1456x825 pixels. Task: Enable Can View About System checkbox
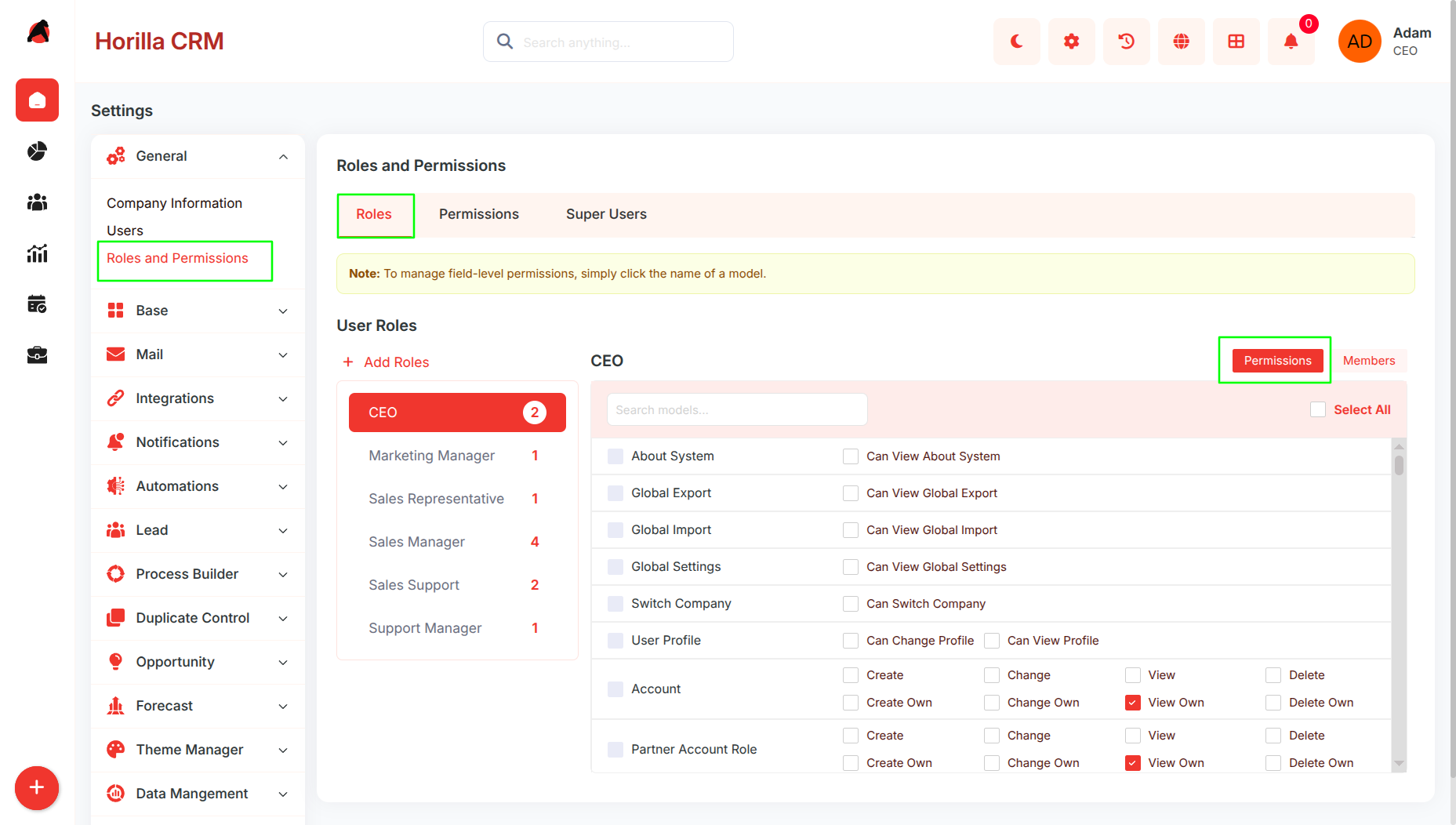(x=851, y=456)
